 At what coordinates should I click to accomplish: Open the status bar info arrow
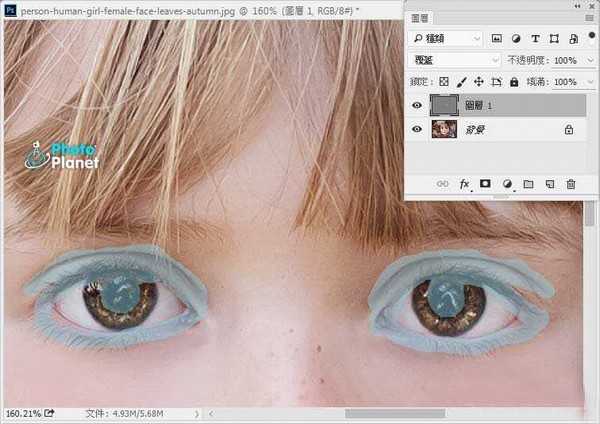[197, 414]
